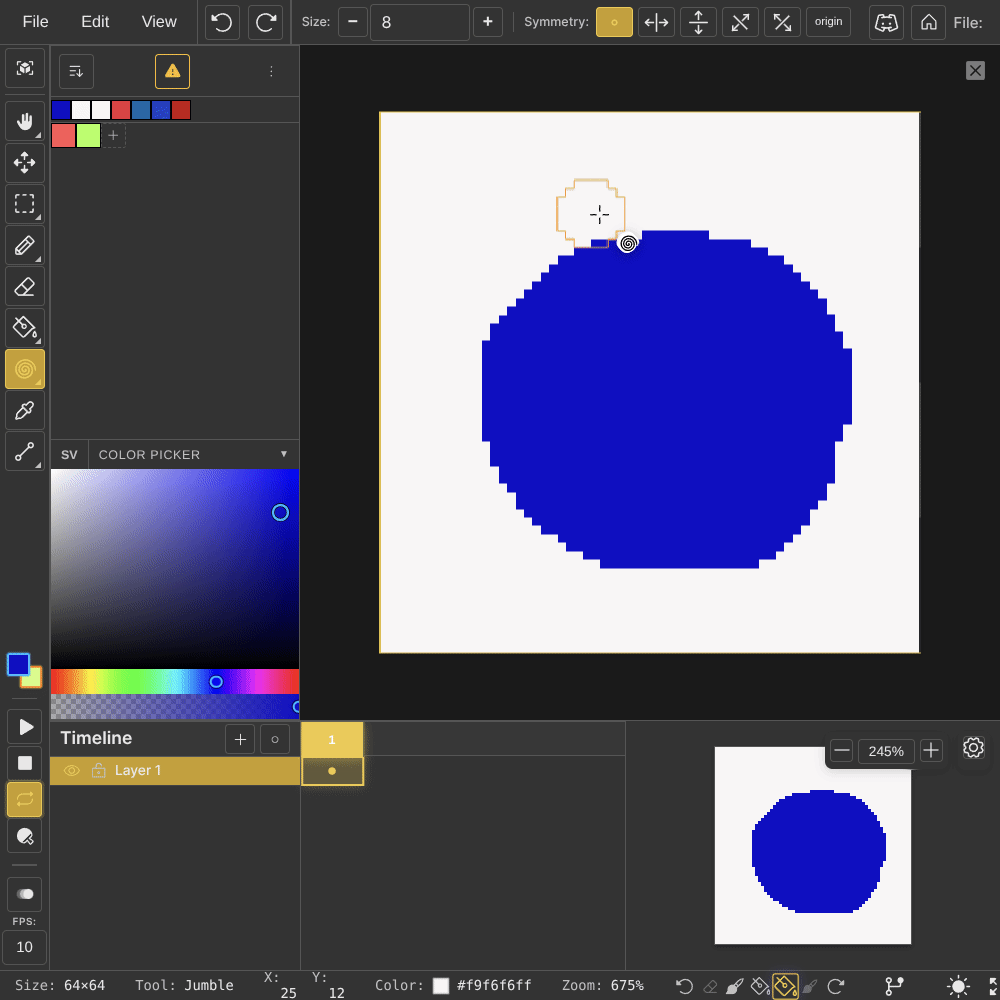Viewport: 1000px width, 1000px height.
Task: Decrease brush size with minus button
Action: click(353, 22)
